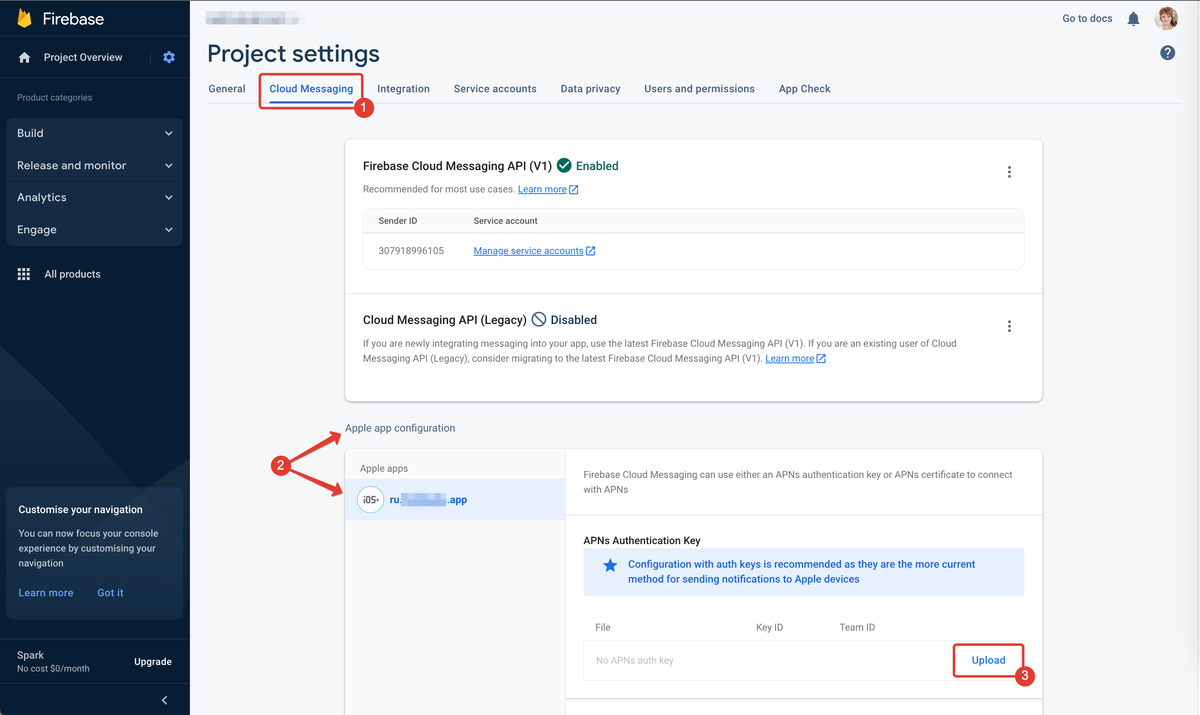Click the iOS app badge icon
The width and height of the screenshot is (1200, 715).
pos(371,500)
